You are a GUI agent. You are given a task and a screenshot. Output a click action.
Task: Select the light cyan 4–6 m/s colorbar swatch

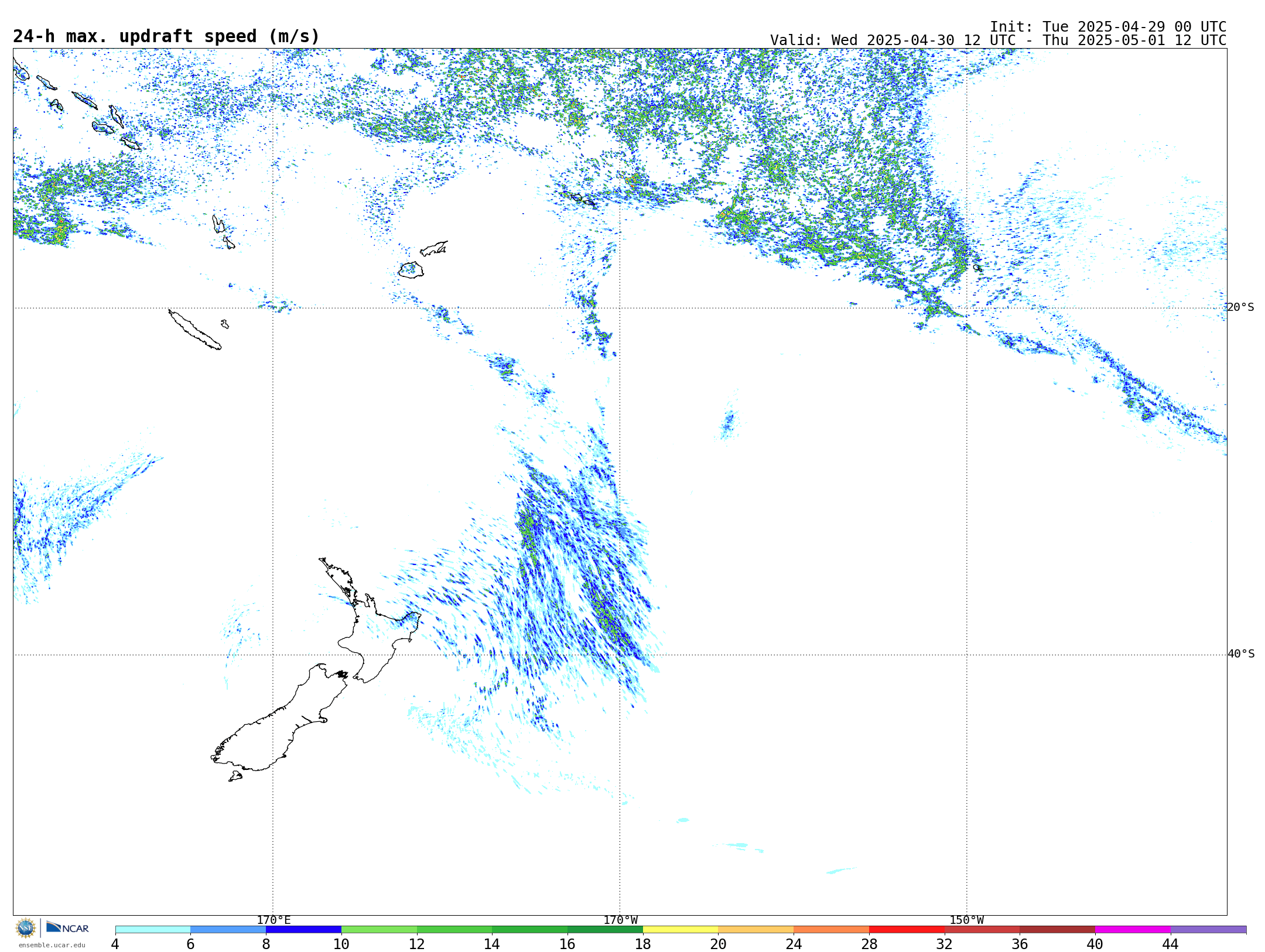click(153, 930)
